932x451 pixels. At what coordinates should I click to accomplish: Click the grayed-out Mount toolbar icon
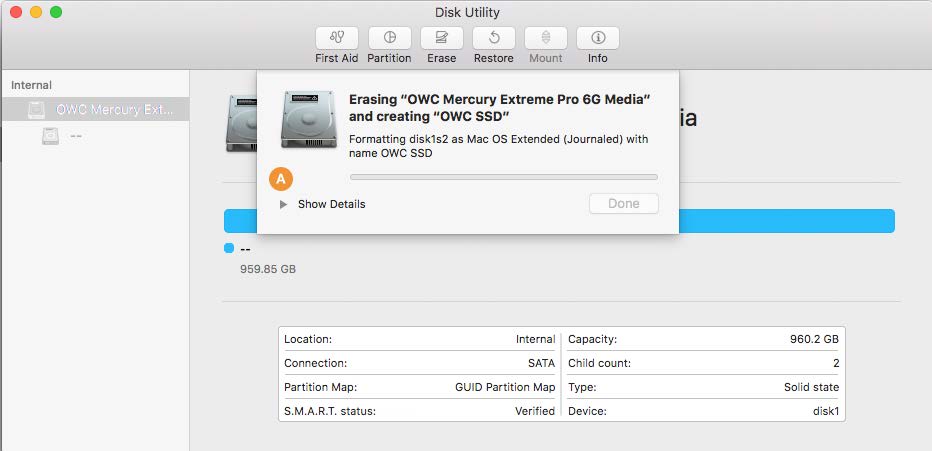point(545,38)
